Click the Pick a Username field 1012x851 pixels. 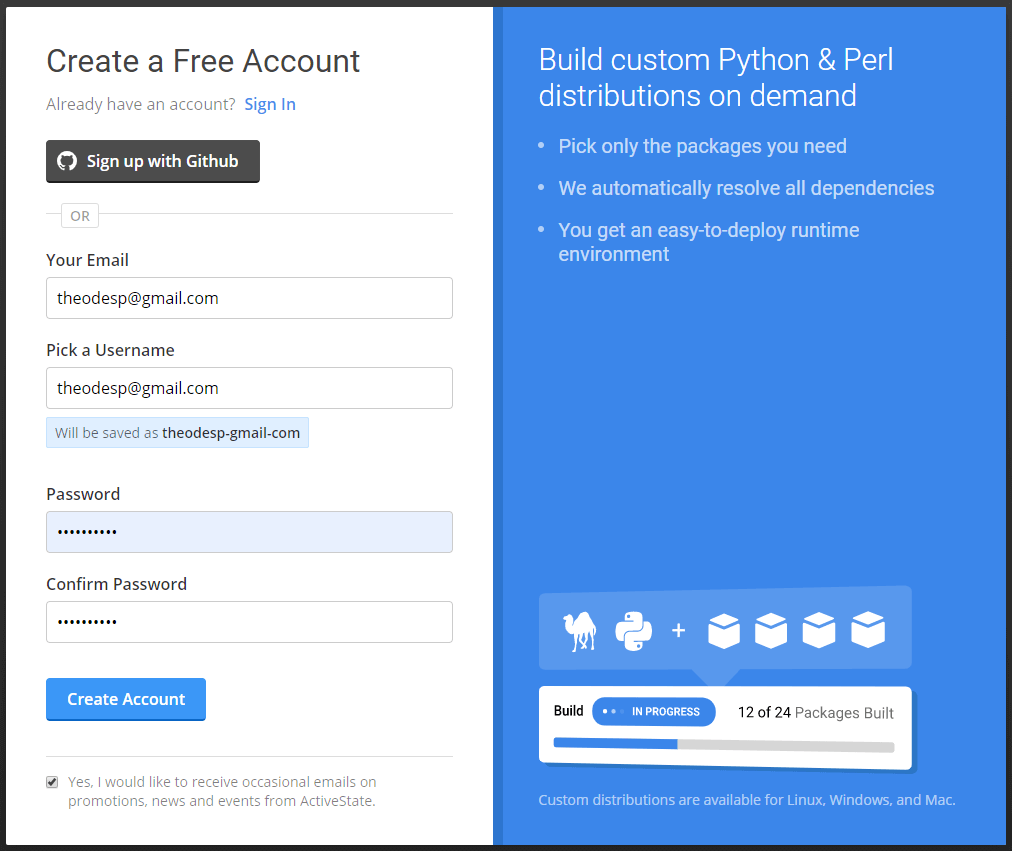click(249, 388)
